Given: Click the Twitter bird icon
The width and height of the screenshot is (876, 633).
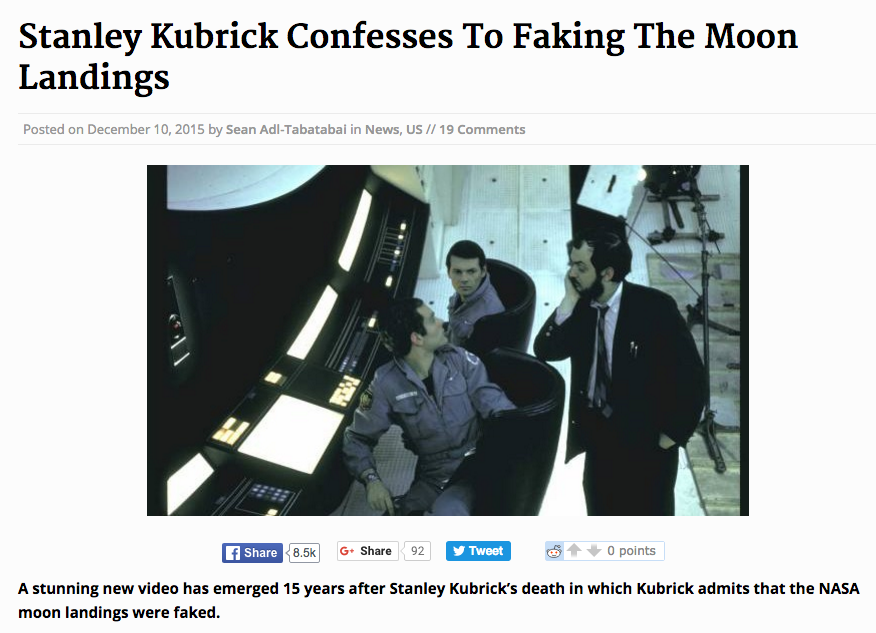Looking at the screenshot, I should pos(459,551).
